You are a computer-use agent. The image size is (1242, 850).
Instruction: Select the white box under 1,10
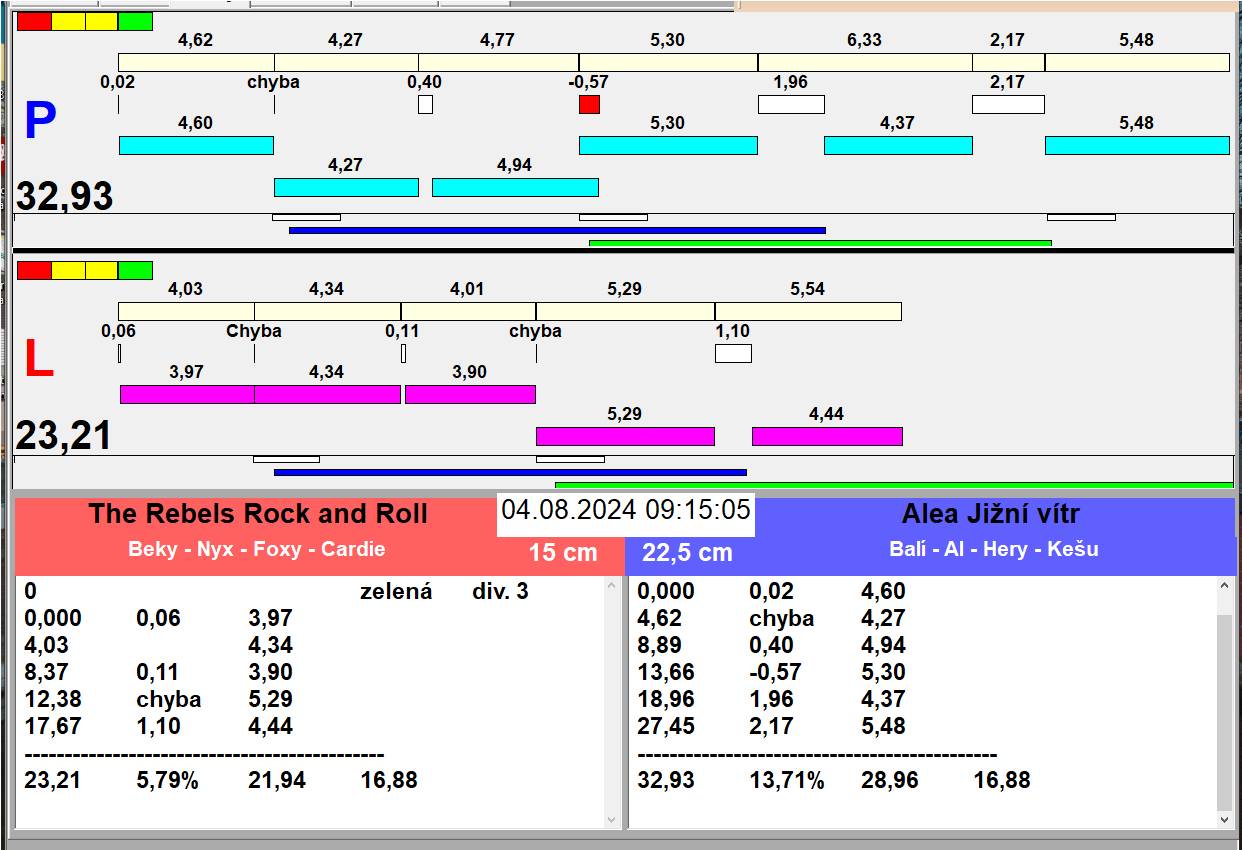[x=733, y=353]
